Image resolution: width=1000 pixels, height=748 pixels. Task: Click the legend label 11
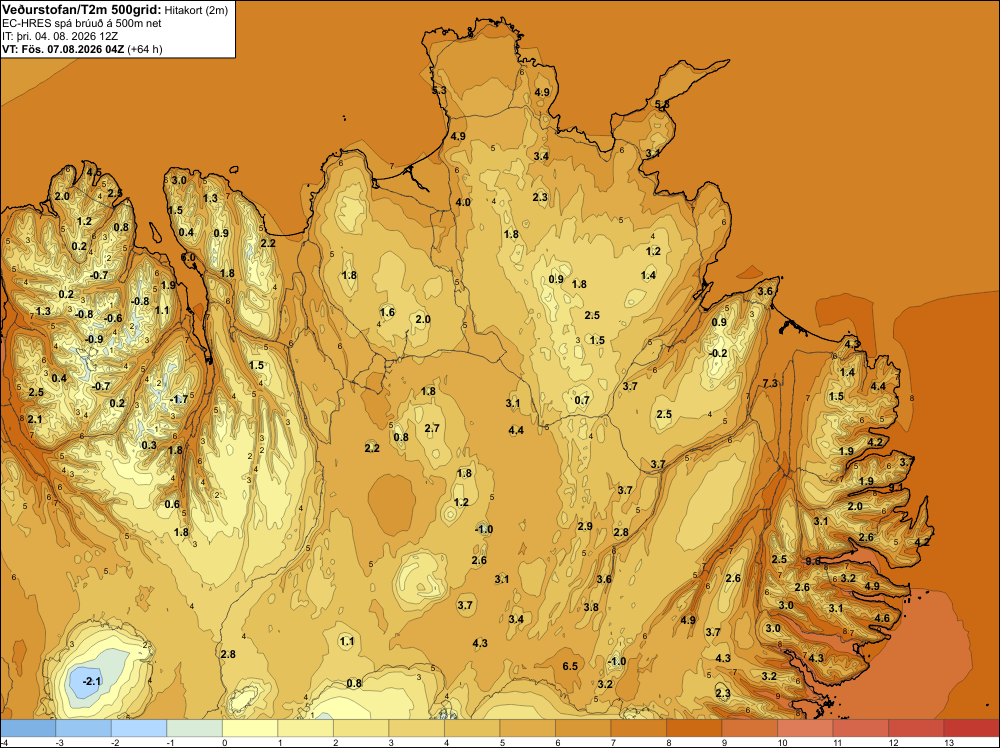tap(837, 742)
